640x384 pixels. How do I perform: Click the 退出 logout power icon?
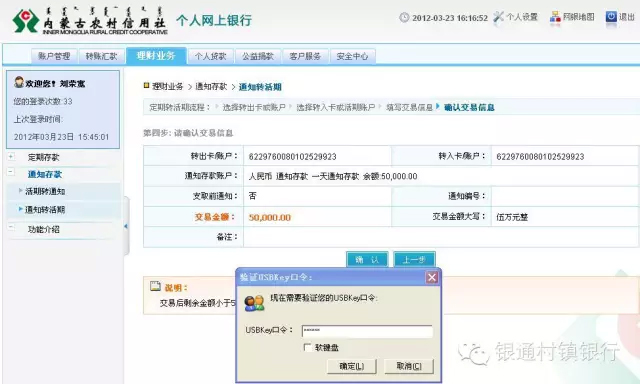tap(611, 17)
